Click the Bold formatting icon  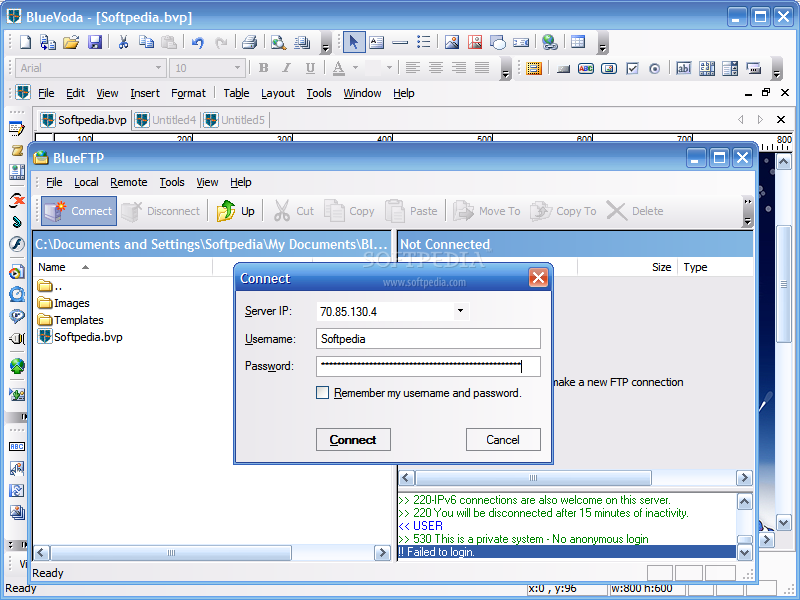pyautogui.click(x=263, y=68)
